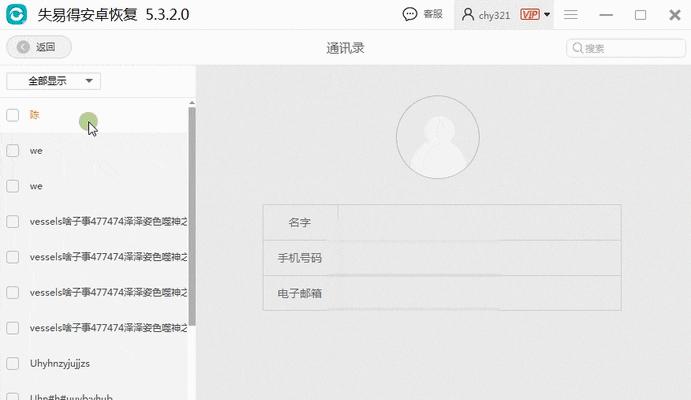Click the 手机号码 phone number value field
The height and width of the screenshot is (400, 691).
[479, 258]
